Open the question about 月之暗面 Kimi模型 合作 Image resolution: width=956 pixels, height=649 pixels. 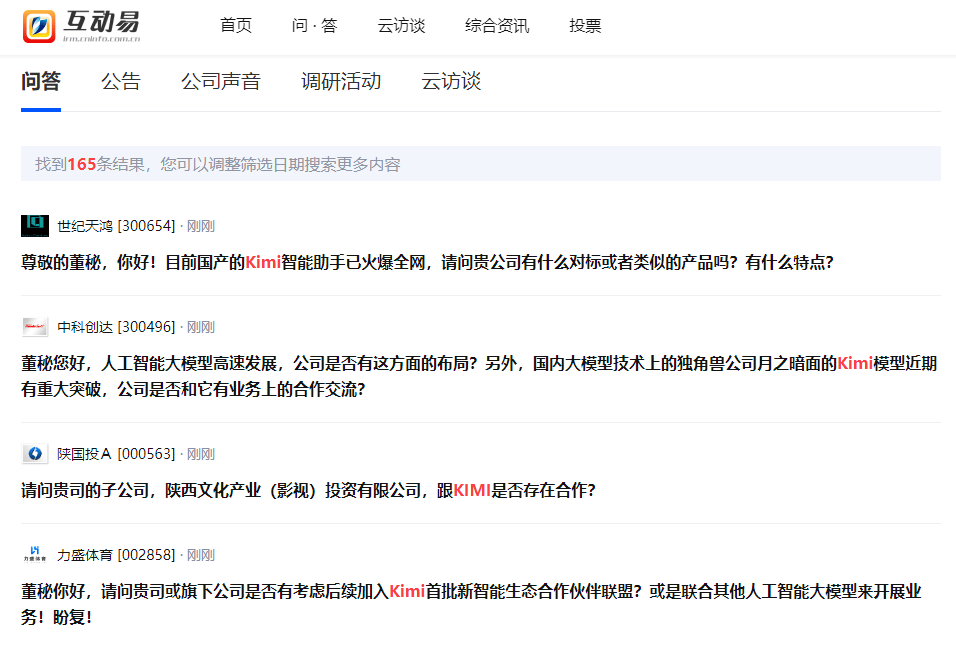479,376
